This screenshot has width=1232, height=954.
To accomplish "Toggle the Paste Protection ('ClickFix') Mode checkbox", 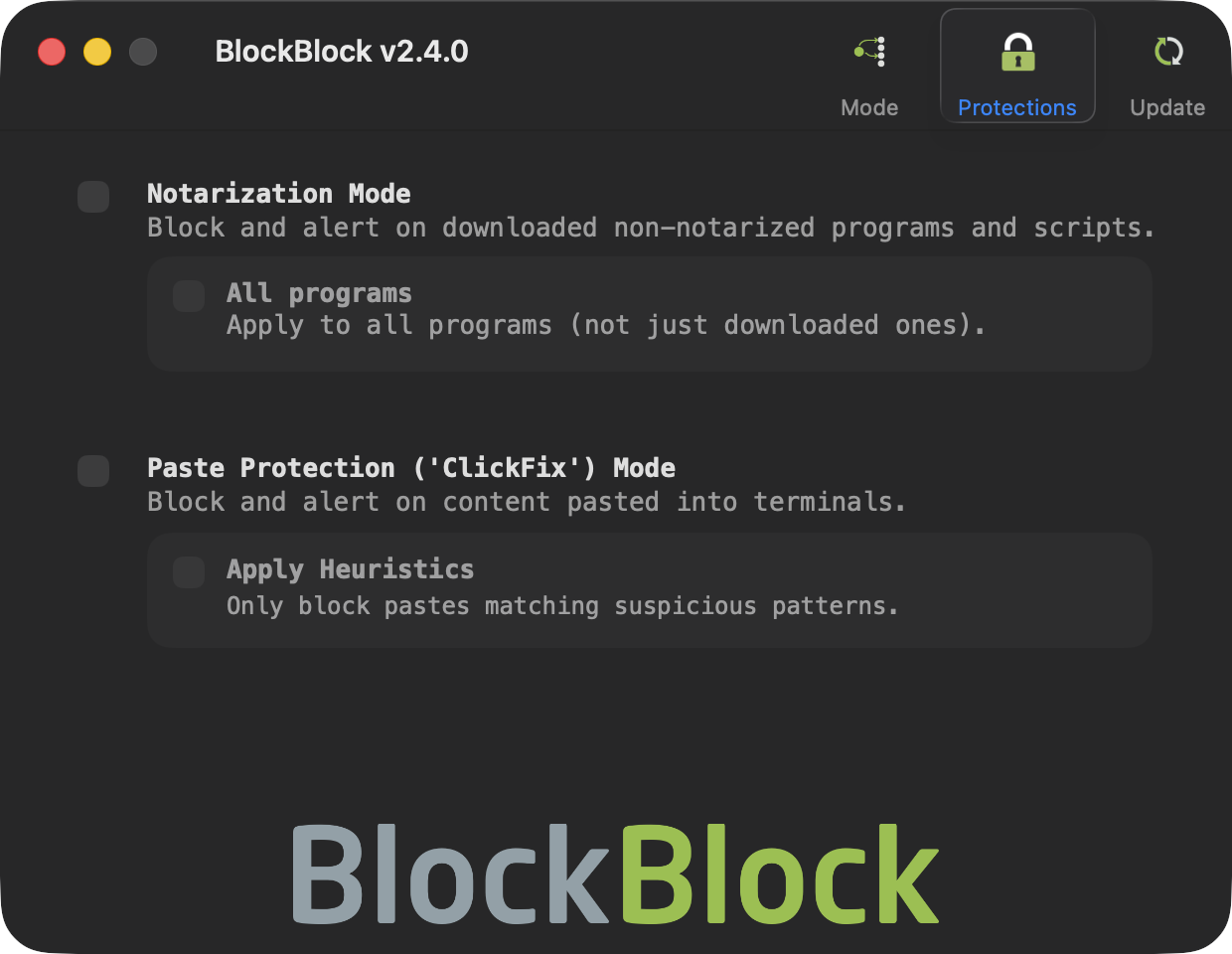I will pyautogui.click(x=93, y=471).
